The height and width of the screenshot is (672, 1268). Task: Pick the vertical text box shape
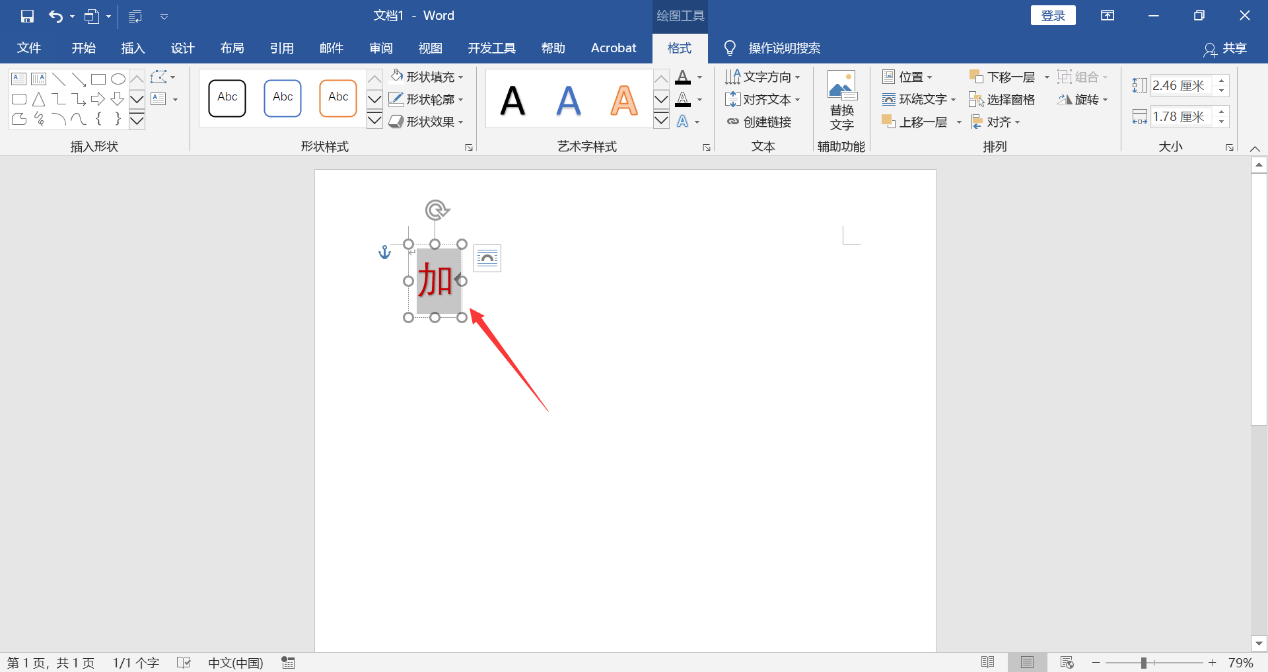point(38,79)
